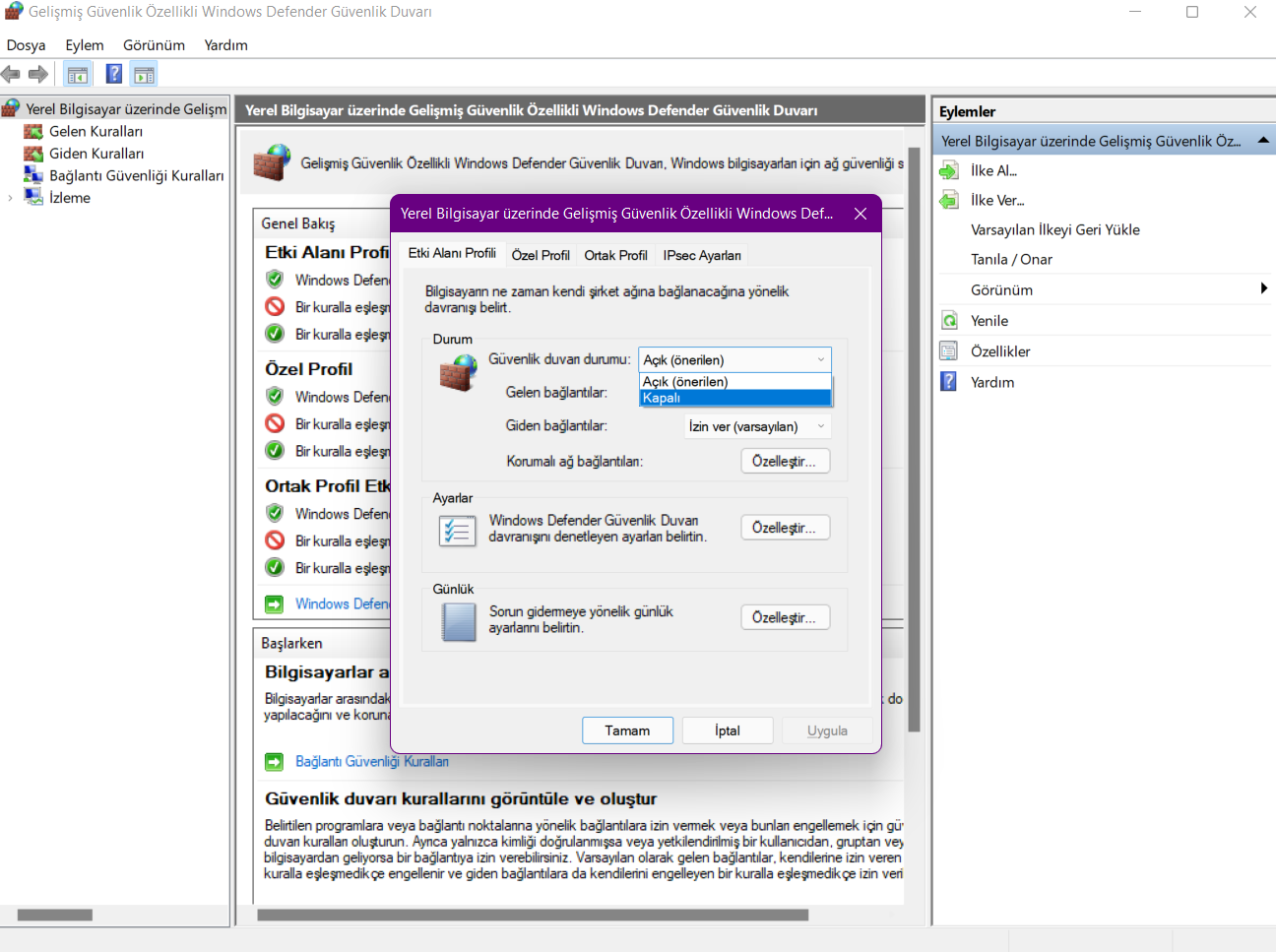Image resolution: width=1276 pixels, height=952 pixels.
Task: Switch to the IPsec Ayarları tab
Action: (702, 255)
